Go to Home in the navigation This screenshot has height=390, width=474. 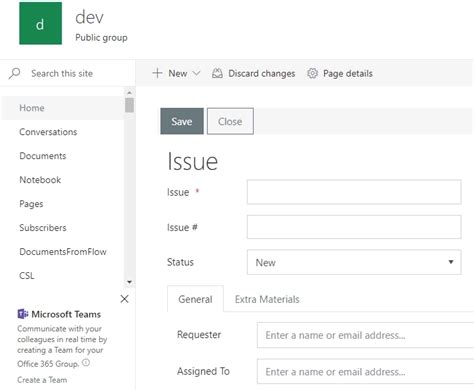click(63, 108)
